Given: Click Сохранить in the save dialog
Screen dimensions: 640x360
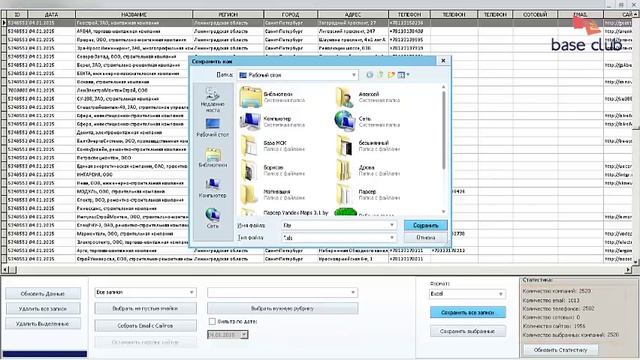Looking at the screenshot, I should click(x=426, y=225).
